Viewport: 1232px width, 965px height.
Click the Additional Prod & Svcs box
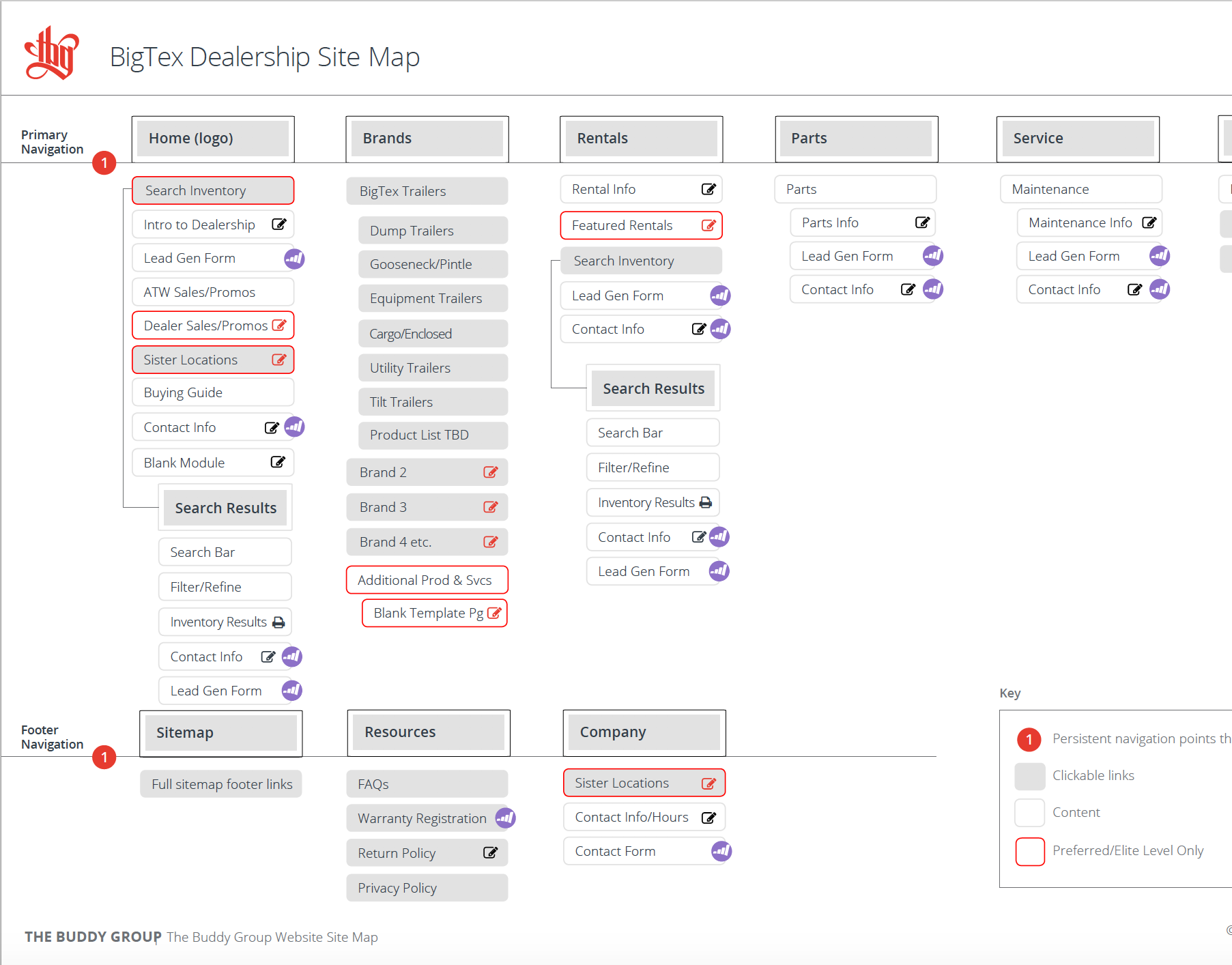427,580
